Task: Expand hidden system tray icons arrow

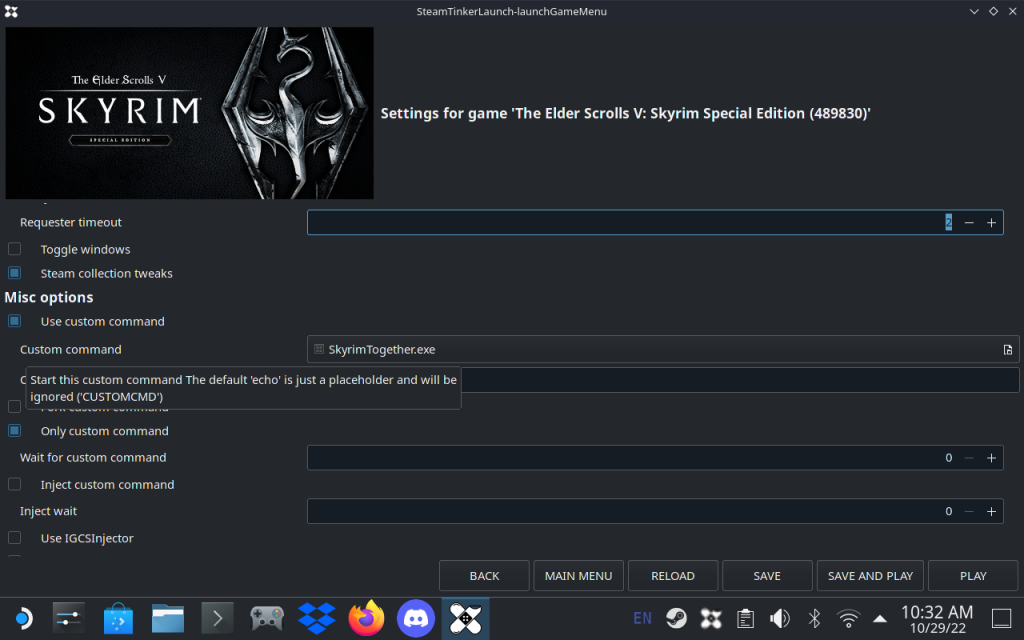Action: pyautogui.click(x=880, y=618)
